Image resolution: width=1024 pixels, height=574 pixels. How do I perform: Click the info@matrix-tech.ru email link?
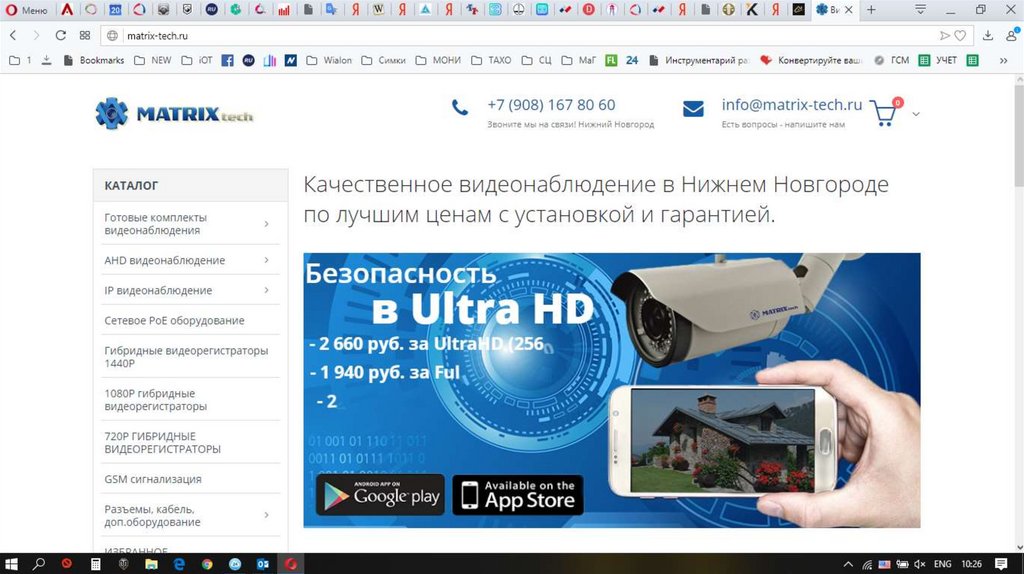pyautogui.click(x=791, y=105)
